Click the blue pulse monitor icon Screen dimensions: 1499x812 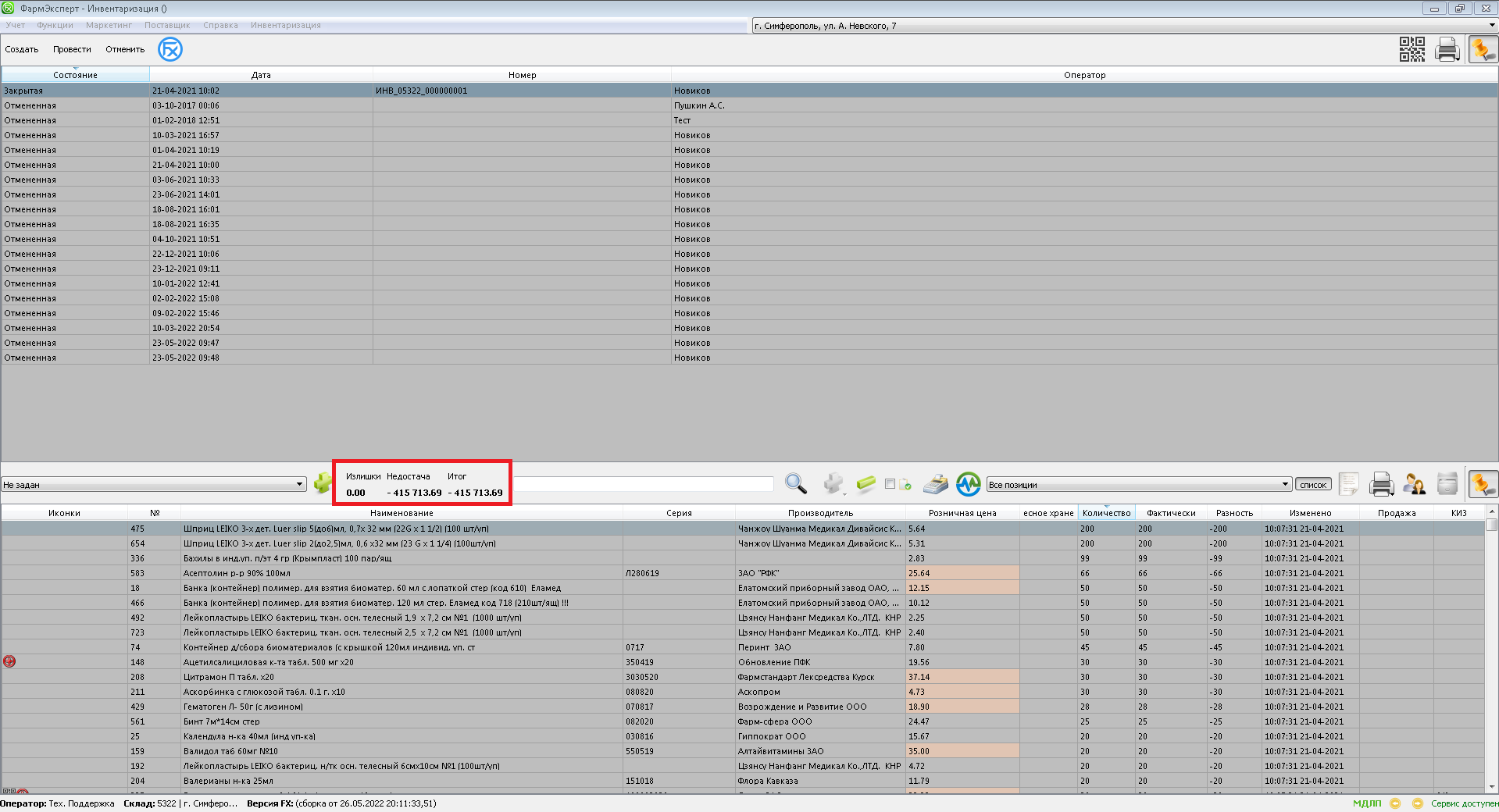point(968,484)
